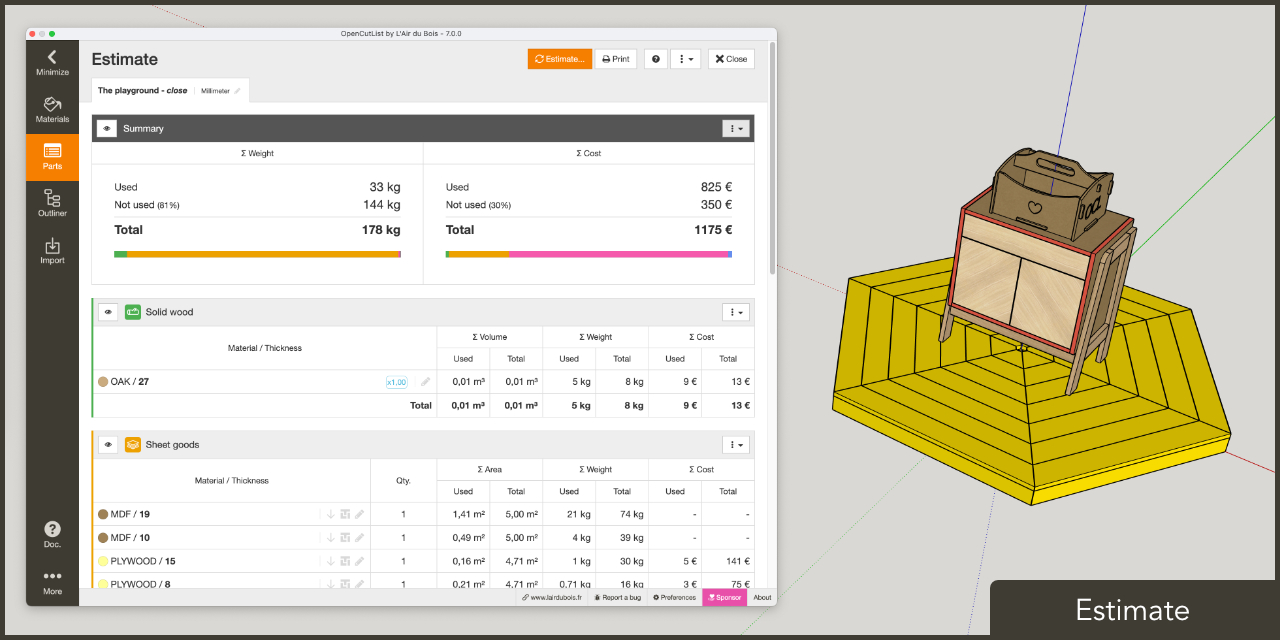Open the Materials section in the sidebar
This screenshot has width=1280, height=640.
(x=52, y=110)
